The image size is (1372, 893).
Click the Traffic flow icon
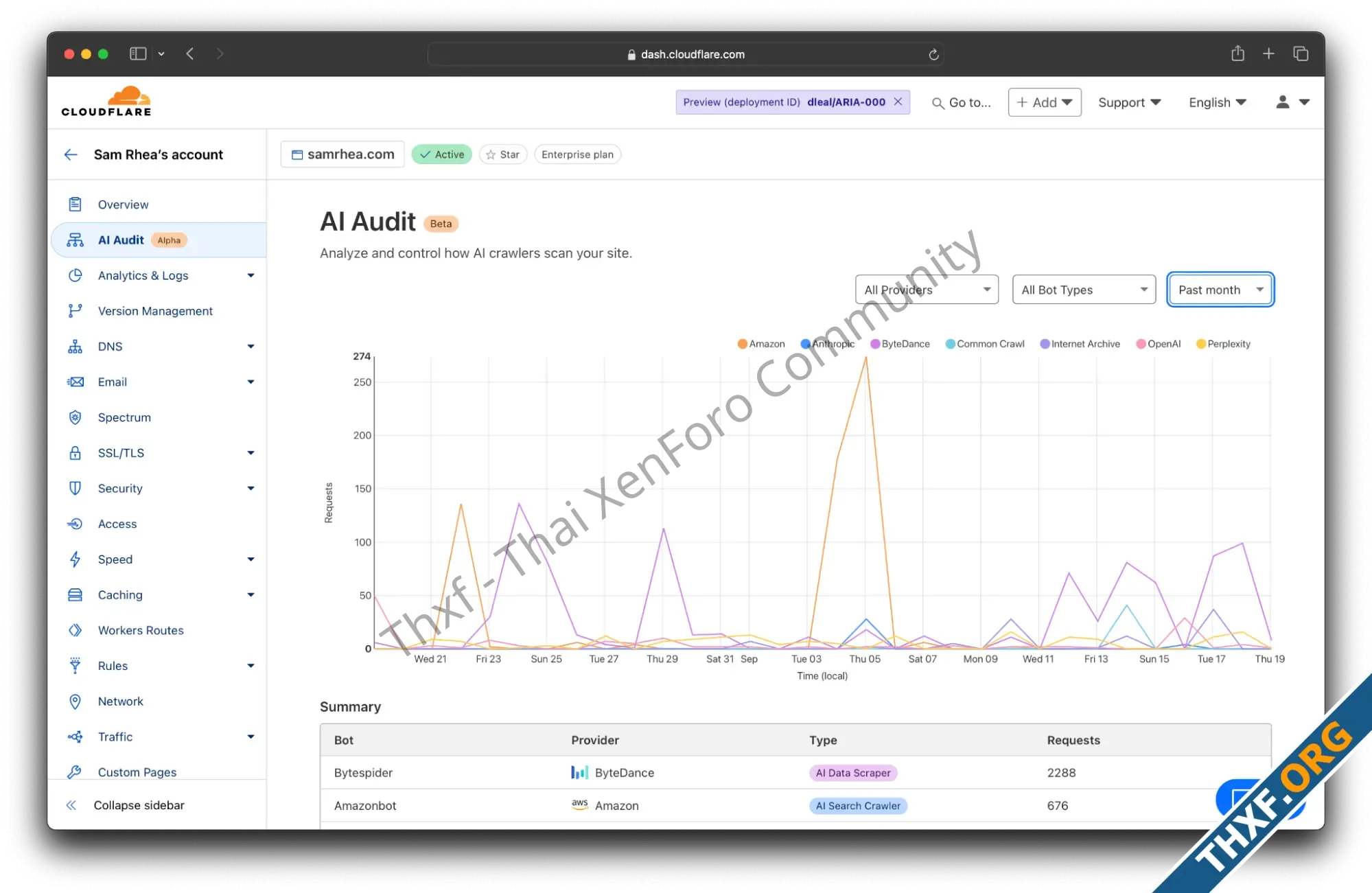(75, 737)
